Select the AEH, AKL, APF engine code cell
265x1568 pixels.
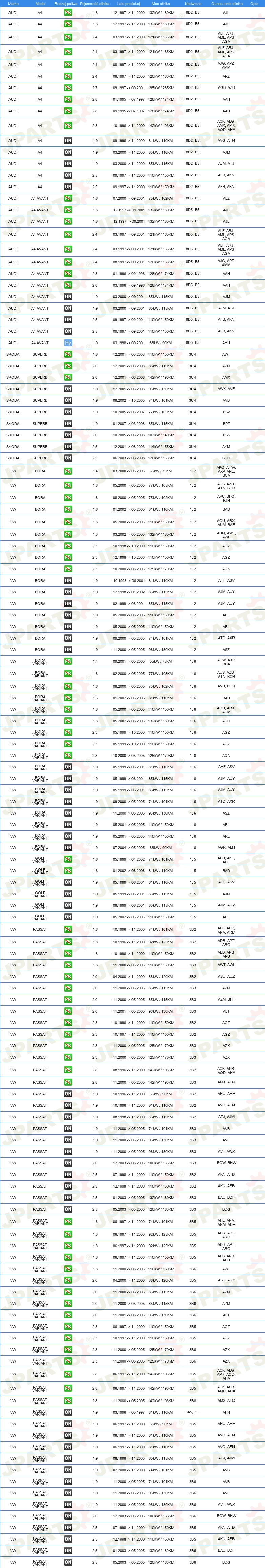click(x=226, y=860)
